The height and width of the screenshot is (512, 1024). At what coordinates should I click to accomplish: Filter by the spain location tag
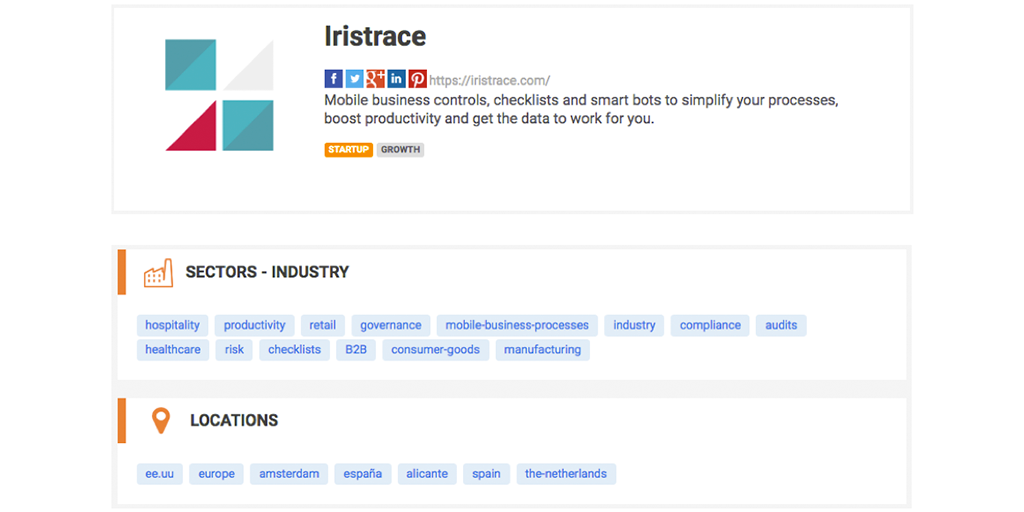(487, 474)
